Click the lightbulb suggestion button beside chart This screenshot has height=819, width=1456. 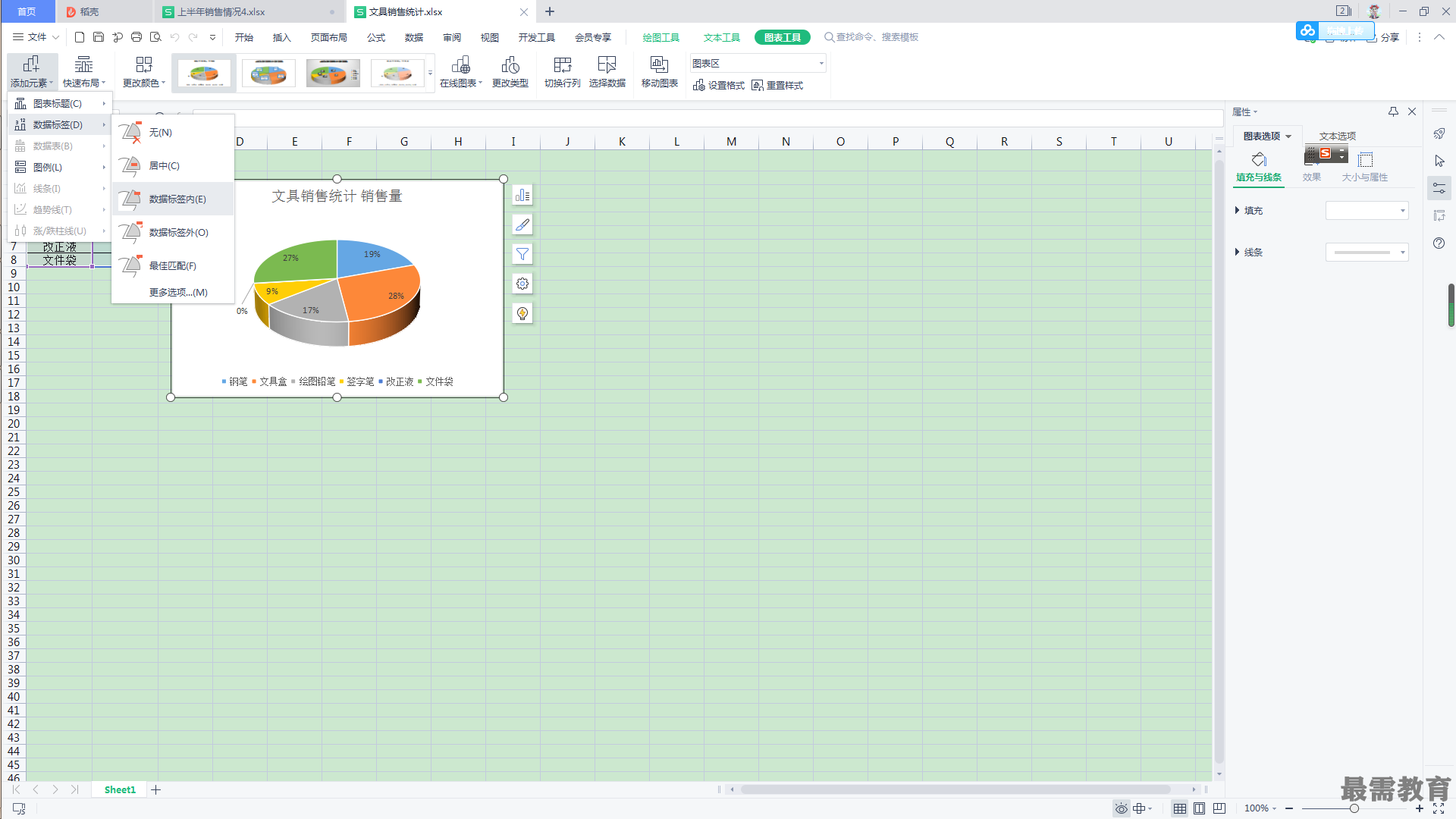click(522, 314)
